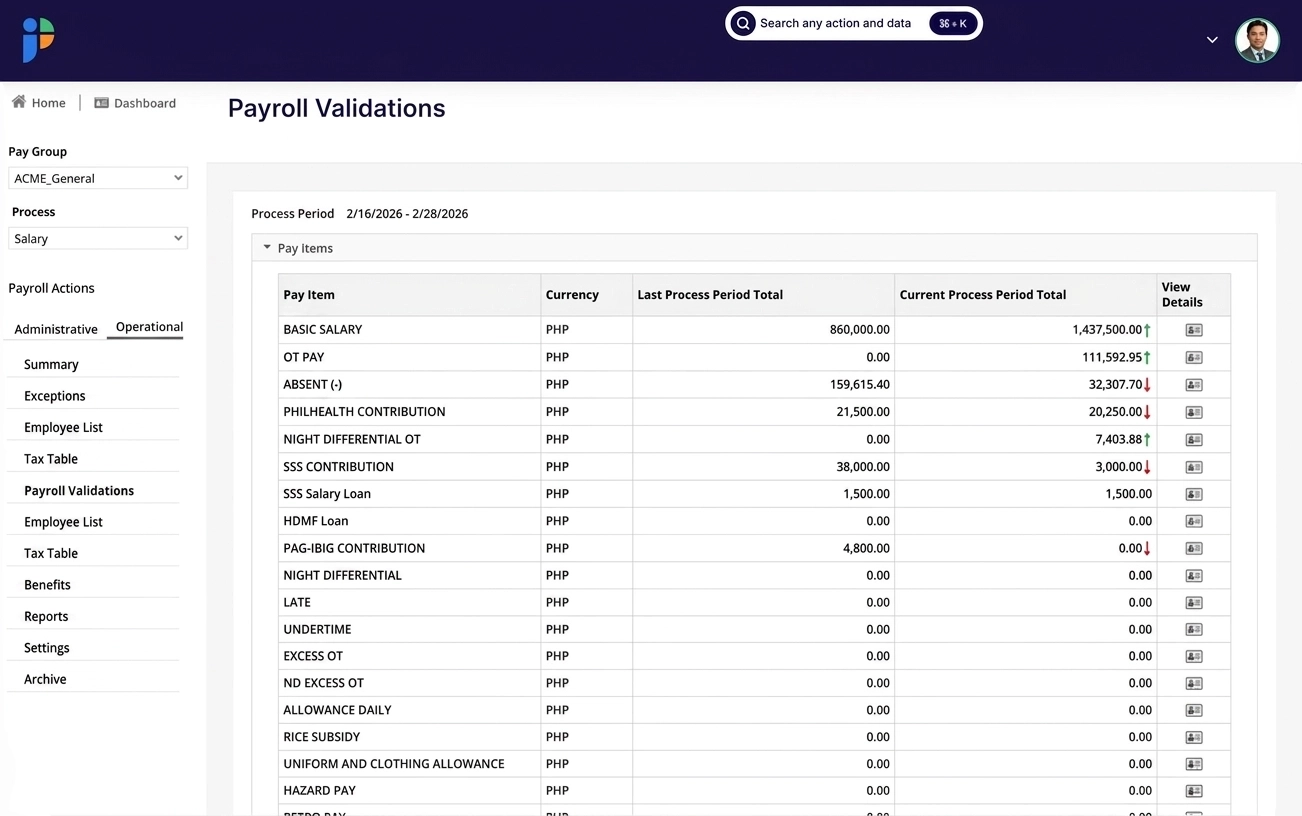Click the 159,615.40 absent amount

pos(860,385)
